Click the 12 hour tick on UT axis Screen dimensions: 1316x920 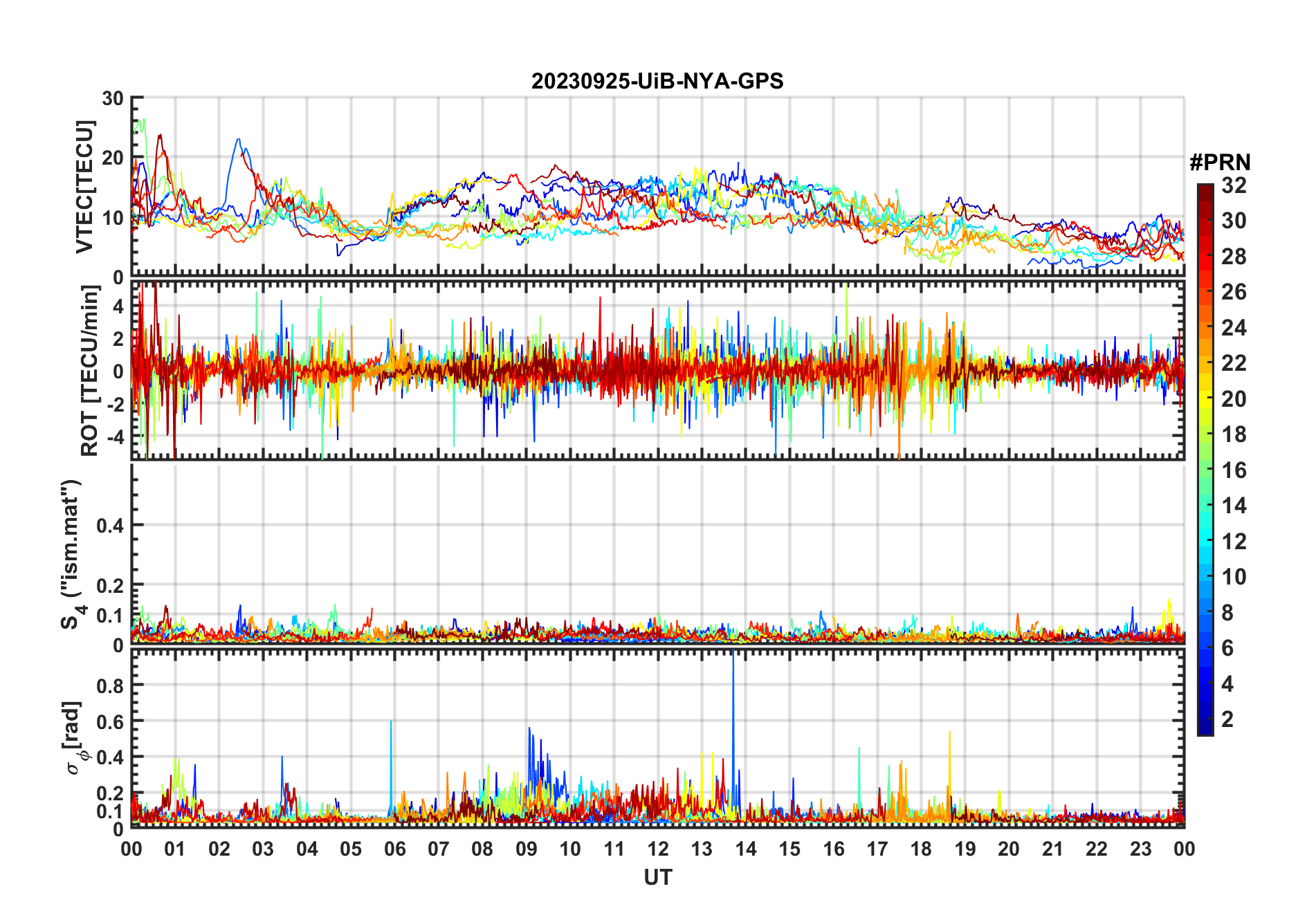pyautogui.click(x=658, y=849)
